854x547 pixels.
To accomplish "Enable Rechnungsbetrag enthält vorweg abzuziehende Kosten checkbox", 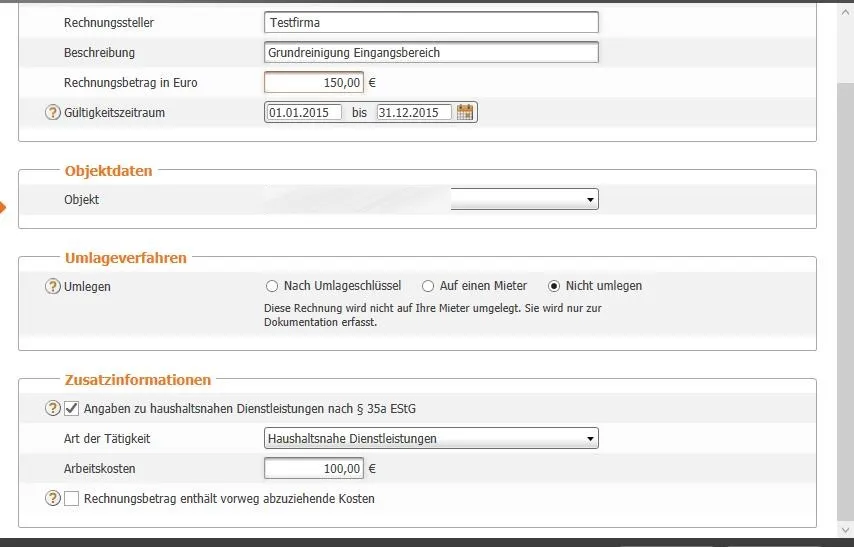I will coord(71,498).
